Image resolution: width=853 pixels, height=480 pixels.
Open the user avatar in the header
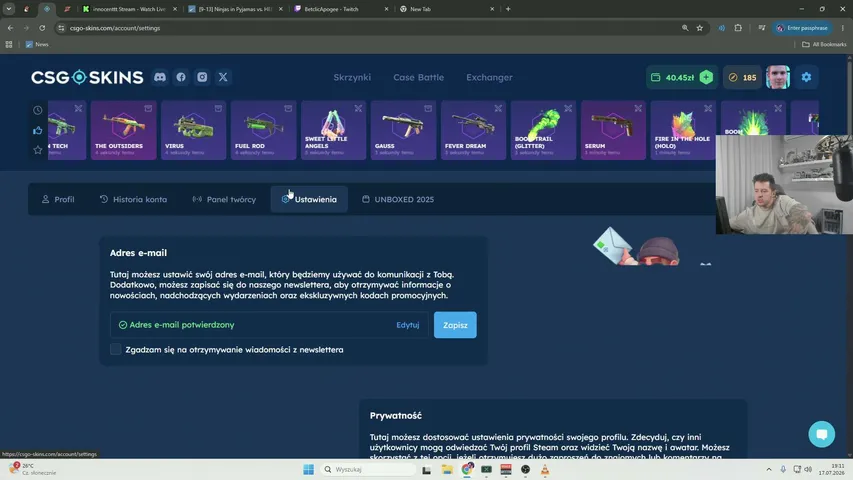778,77
